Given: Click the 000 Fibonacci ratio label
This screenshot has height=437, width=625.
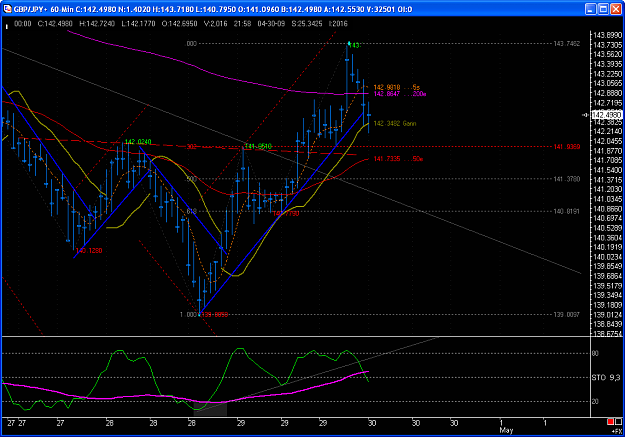Looking at the screenshot, I should (192, 43).
